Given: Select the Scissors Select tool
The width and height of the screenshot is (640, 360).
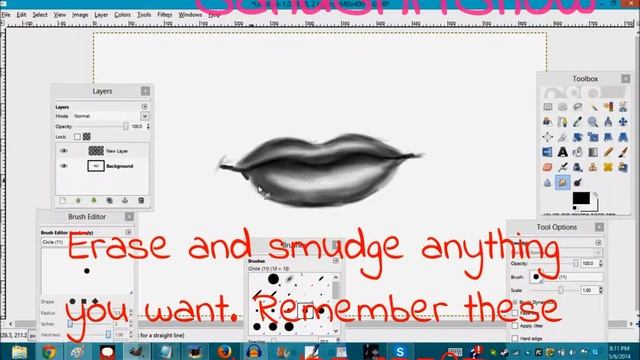Looking at the screenshot, I should 623,107.
